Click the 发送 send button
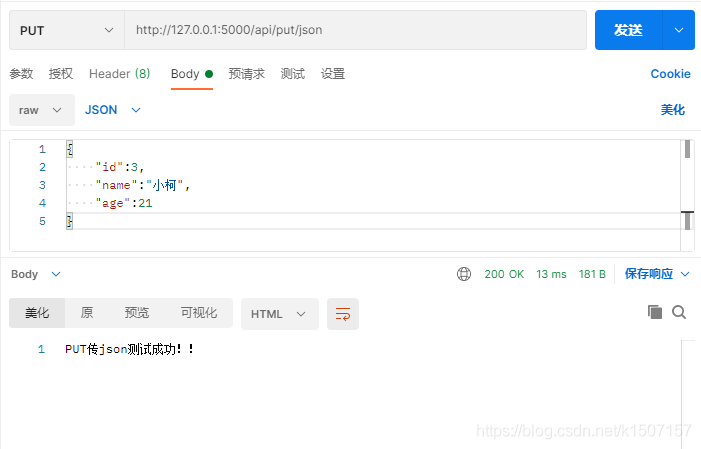This screenshot has height=449, width=701. [x=628, y=30]
